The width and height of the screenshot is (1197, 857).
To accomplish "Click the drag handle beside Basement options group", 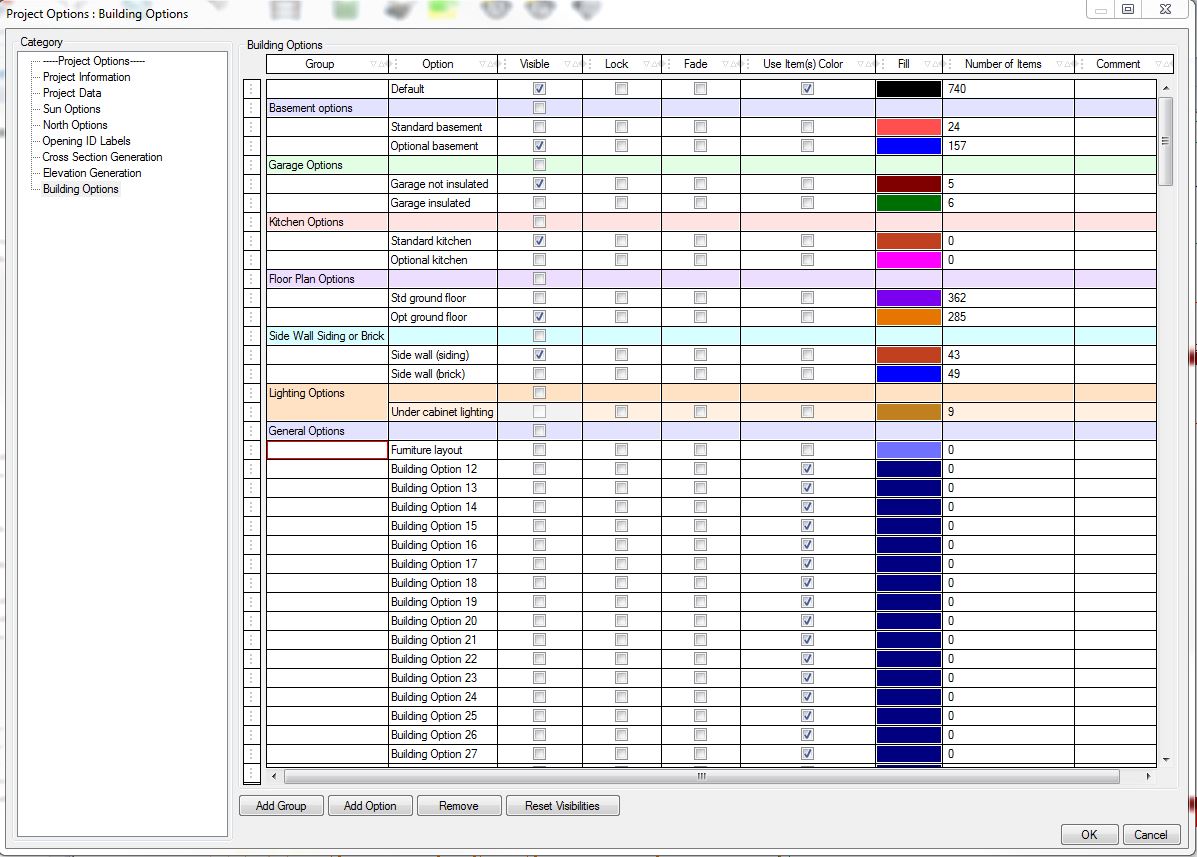I will point(253,107).
